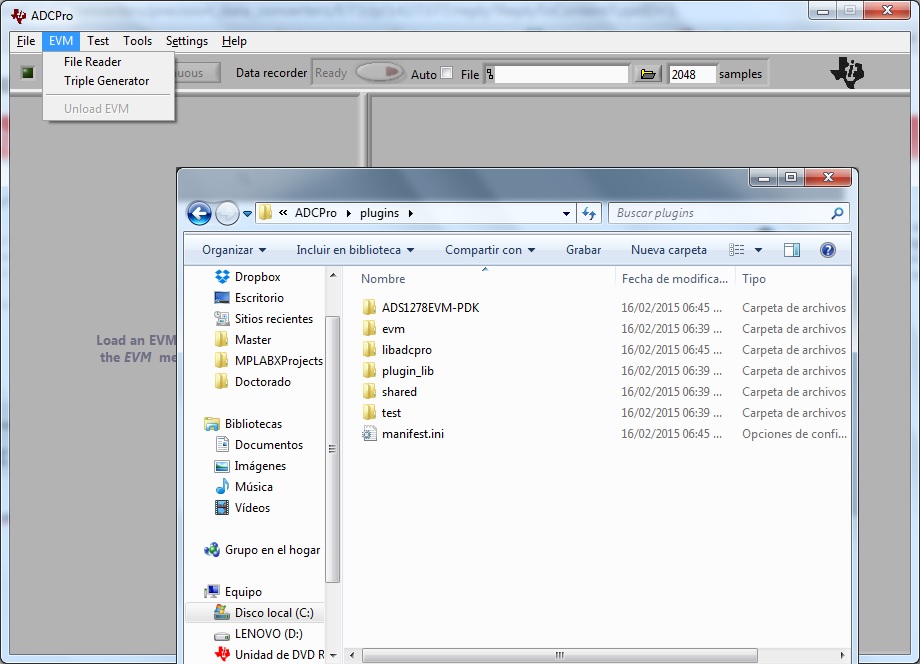Screen dimensions: 920x664
Task: Select the evm folder
Action: point(393,329)
